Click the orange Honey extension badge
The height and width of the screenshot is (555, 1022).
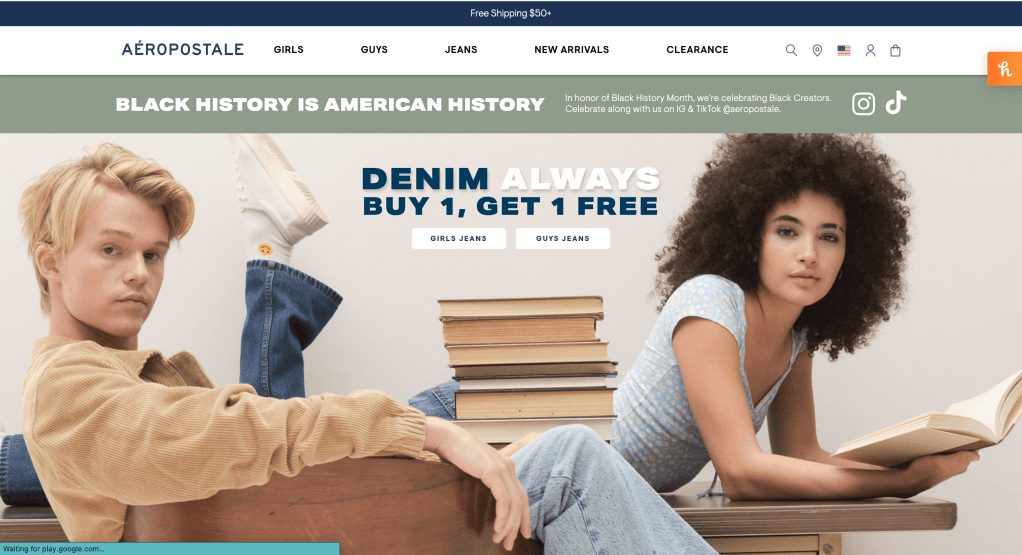click(x=1004, y=69)
